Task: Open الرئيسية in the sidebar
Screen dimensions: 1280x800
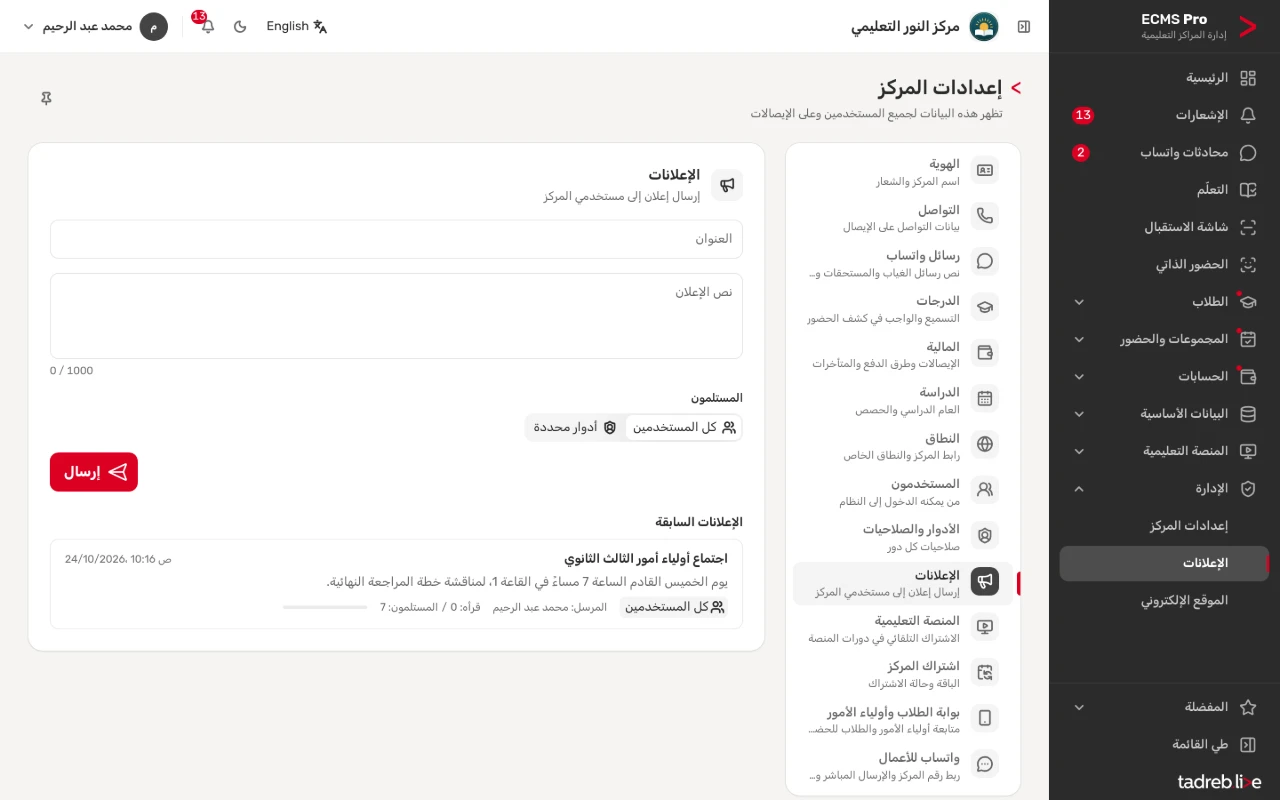Action: [1164, 78]
